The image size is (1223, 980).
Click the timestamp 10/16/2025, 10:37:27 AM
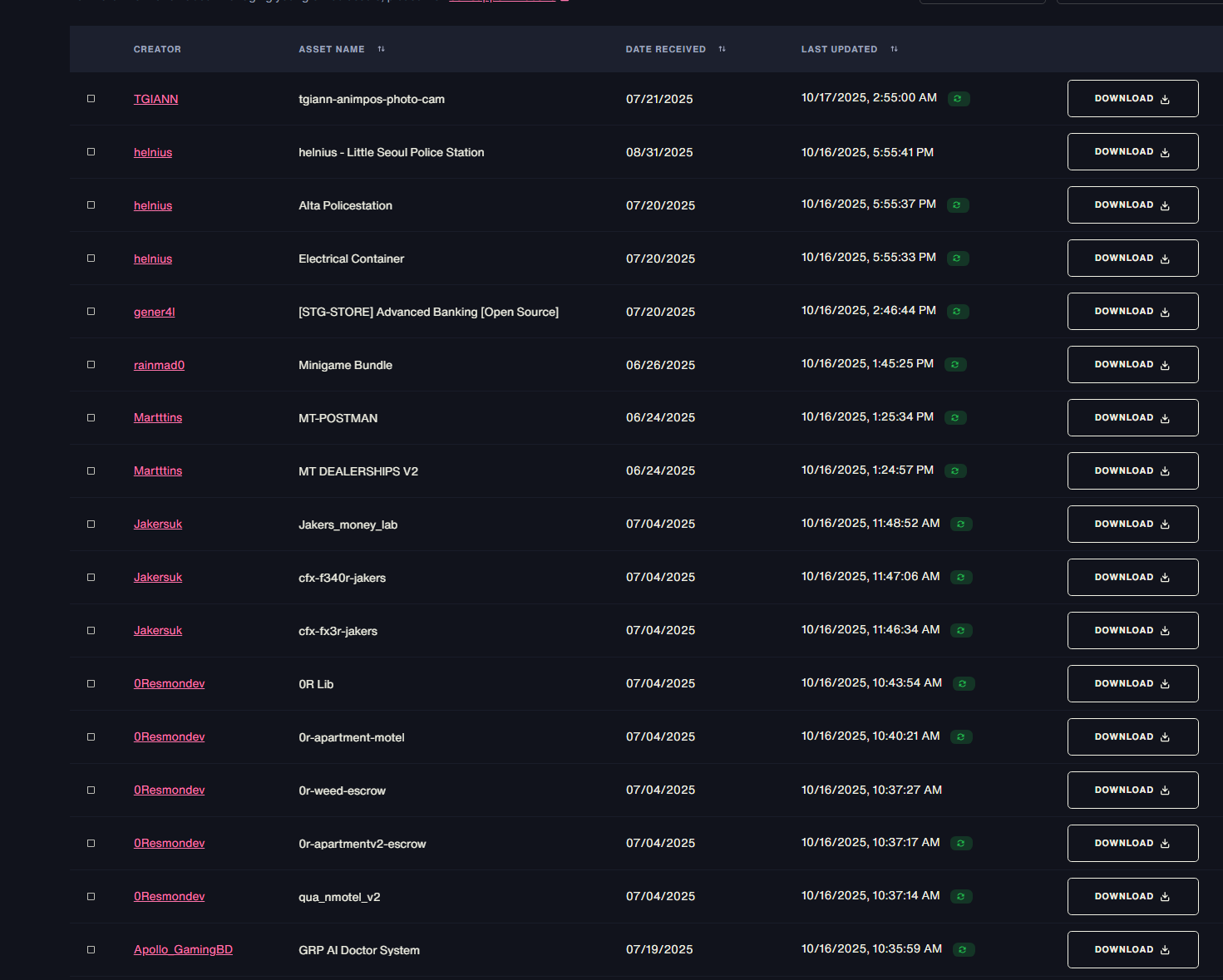click(871, 790)
